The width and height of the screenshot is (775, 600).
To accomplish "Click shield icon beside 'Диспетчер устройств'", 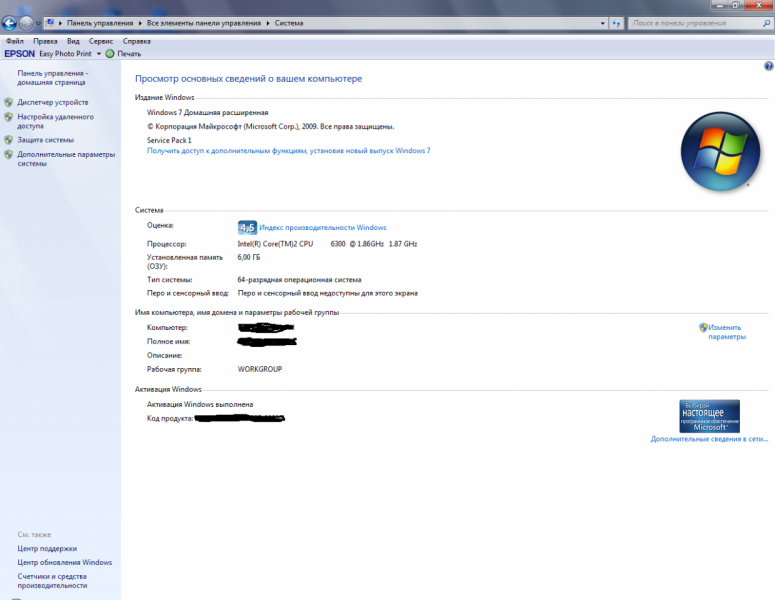I will [8, 102].
